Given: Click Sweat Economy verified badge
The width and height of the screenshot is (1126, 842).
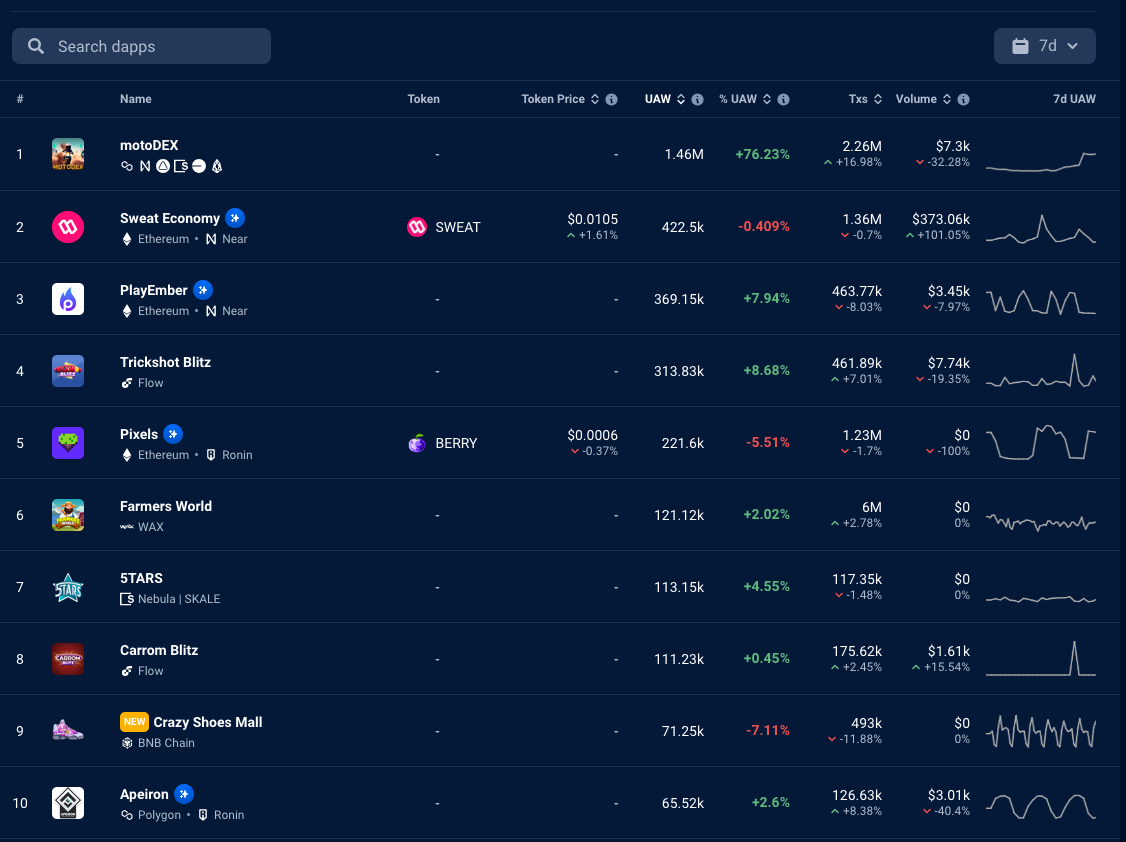Looking at the screenshot, I should pos(235,217).
